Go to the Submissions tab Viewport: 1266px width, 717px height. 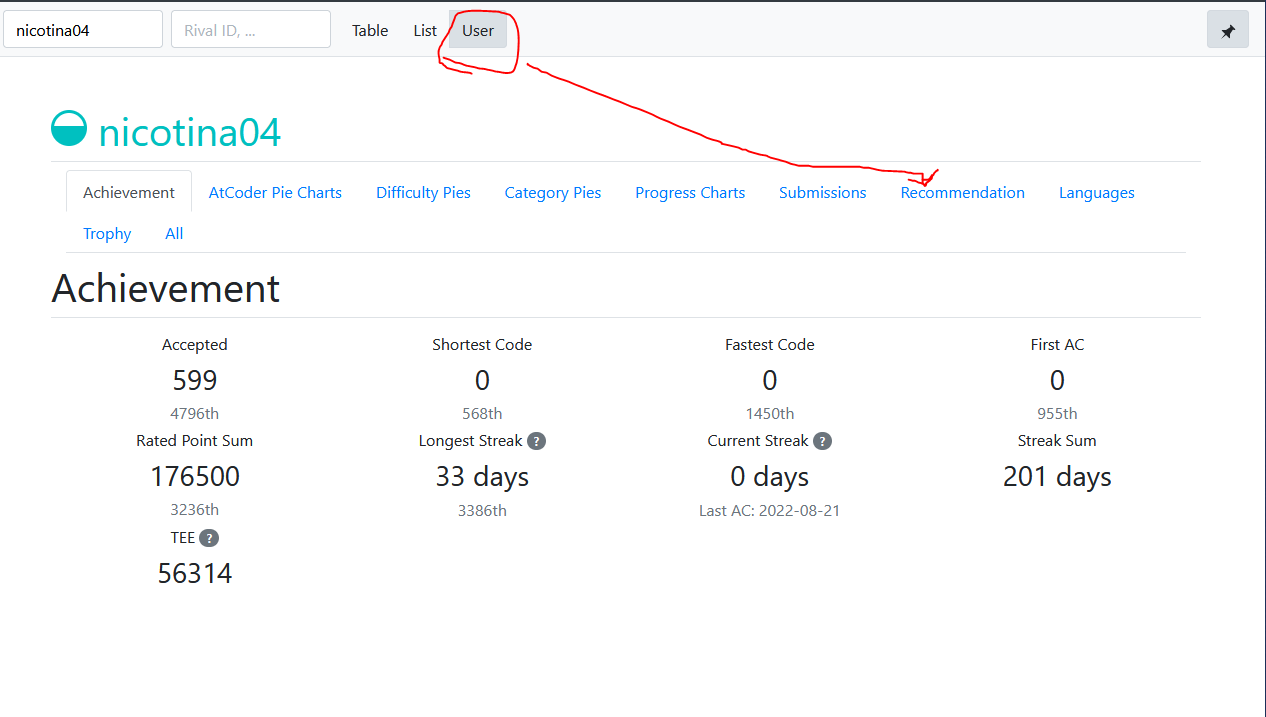tap(823, 192)
